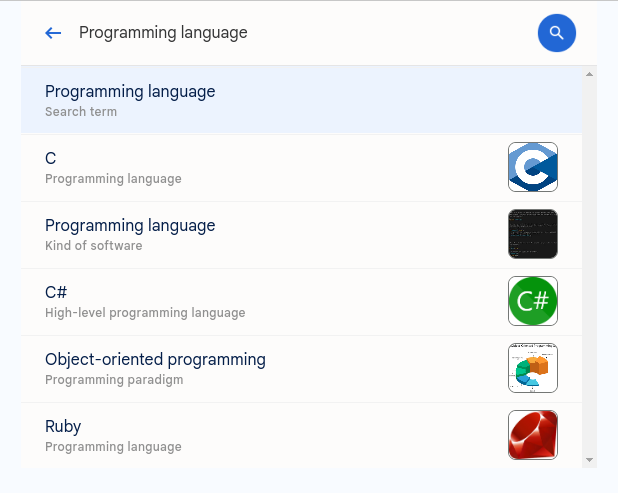Select Object-oriented programming suggestion
The width and height of the screenshot is (618, 493).
(301, 369)
